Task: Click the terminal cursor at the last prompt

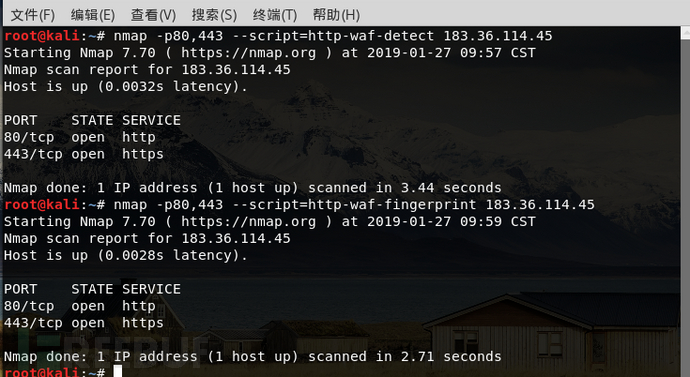Action: (x=117, y=371)
